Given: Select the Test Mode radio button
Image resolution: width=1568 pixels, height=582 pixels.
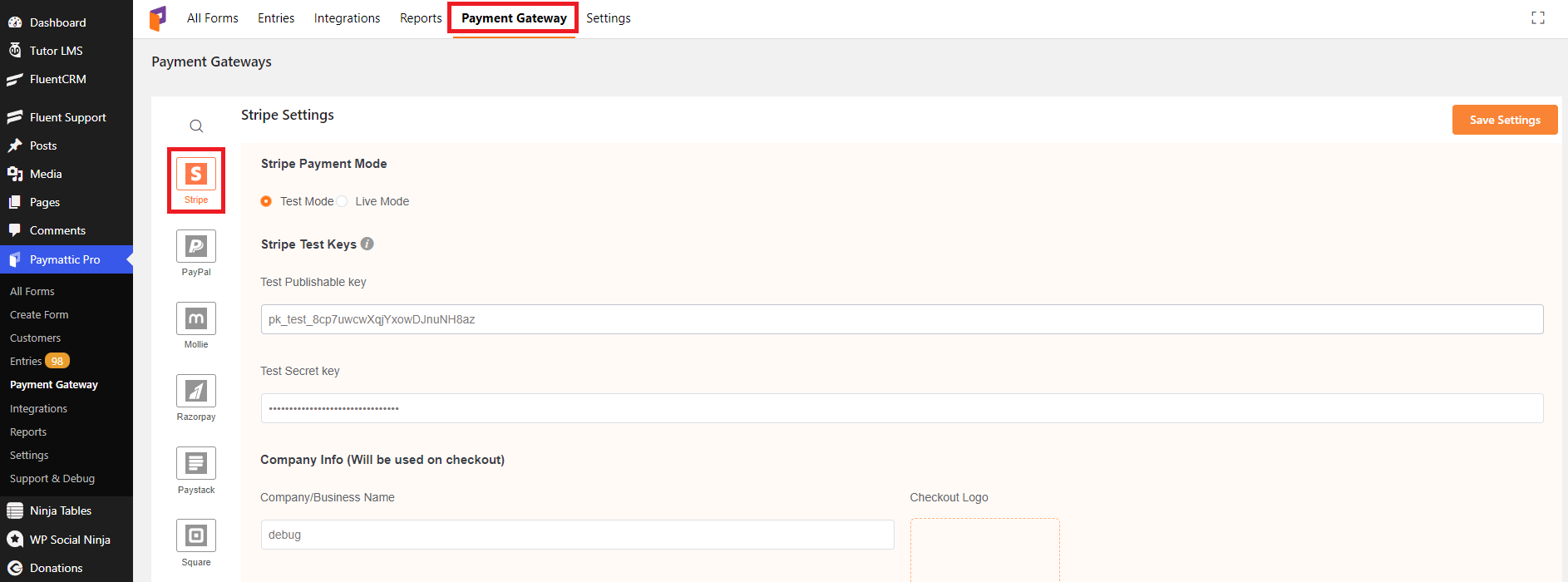Looking at the screenshot, I should [266, 201].
